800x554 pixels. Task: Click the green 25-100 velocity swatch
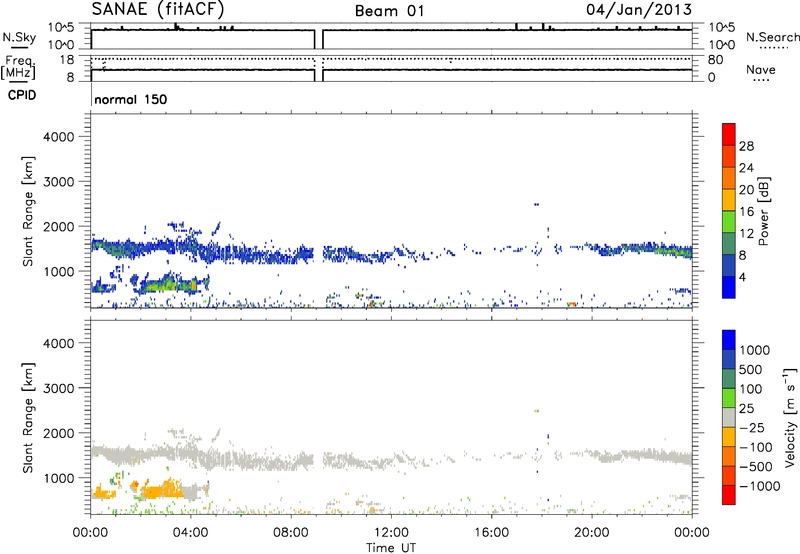pos(729,398)
